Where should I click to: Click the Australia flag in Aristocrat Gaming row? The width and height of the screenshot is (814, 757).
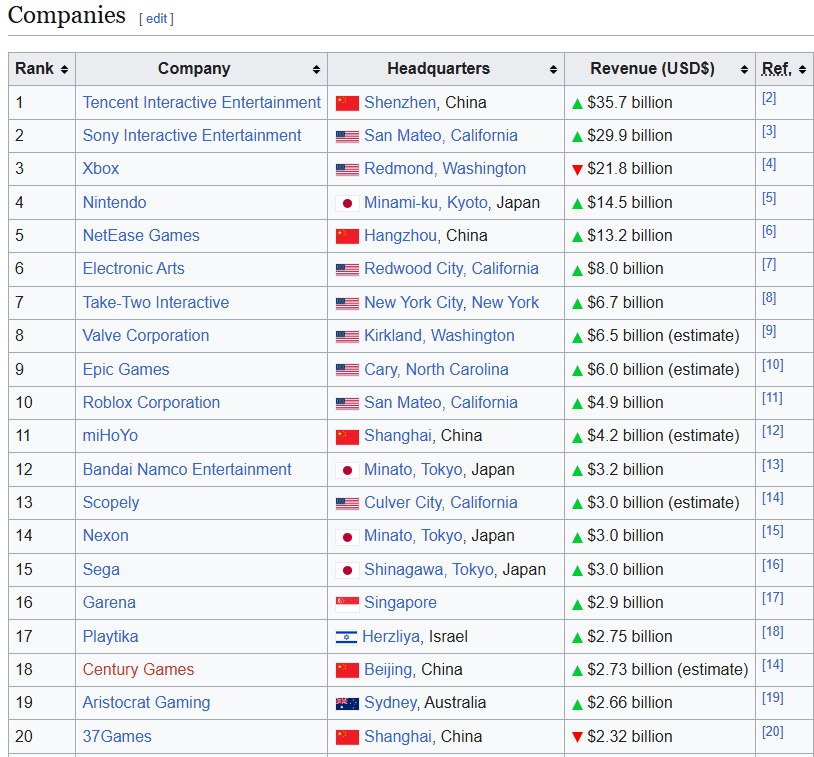347,704
